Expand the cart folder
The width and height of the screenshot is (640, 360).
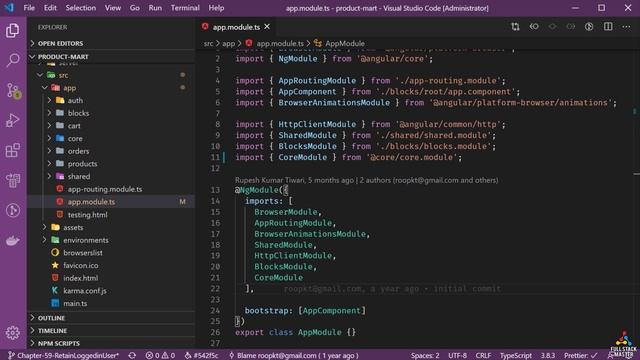[49, 126]
